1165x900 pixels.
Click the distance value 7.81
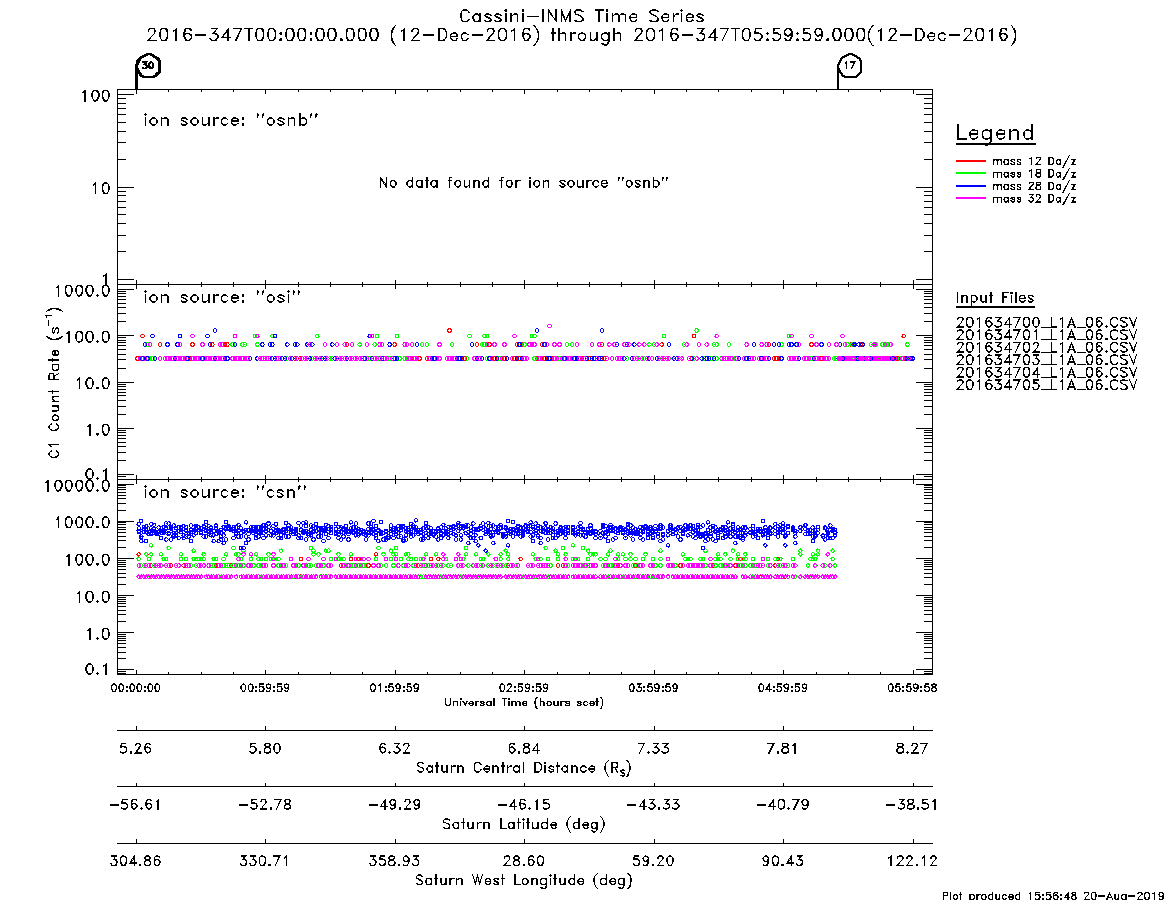[x=782, y=748]
